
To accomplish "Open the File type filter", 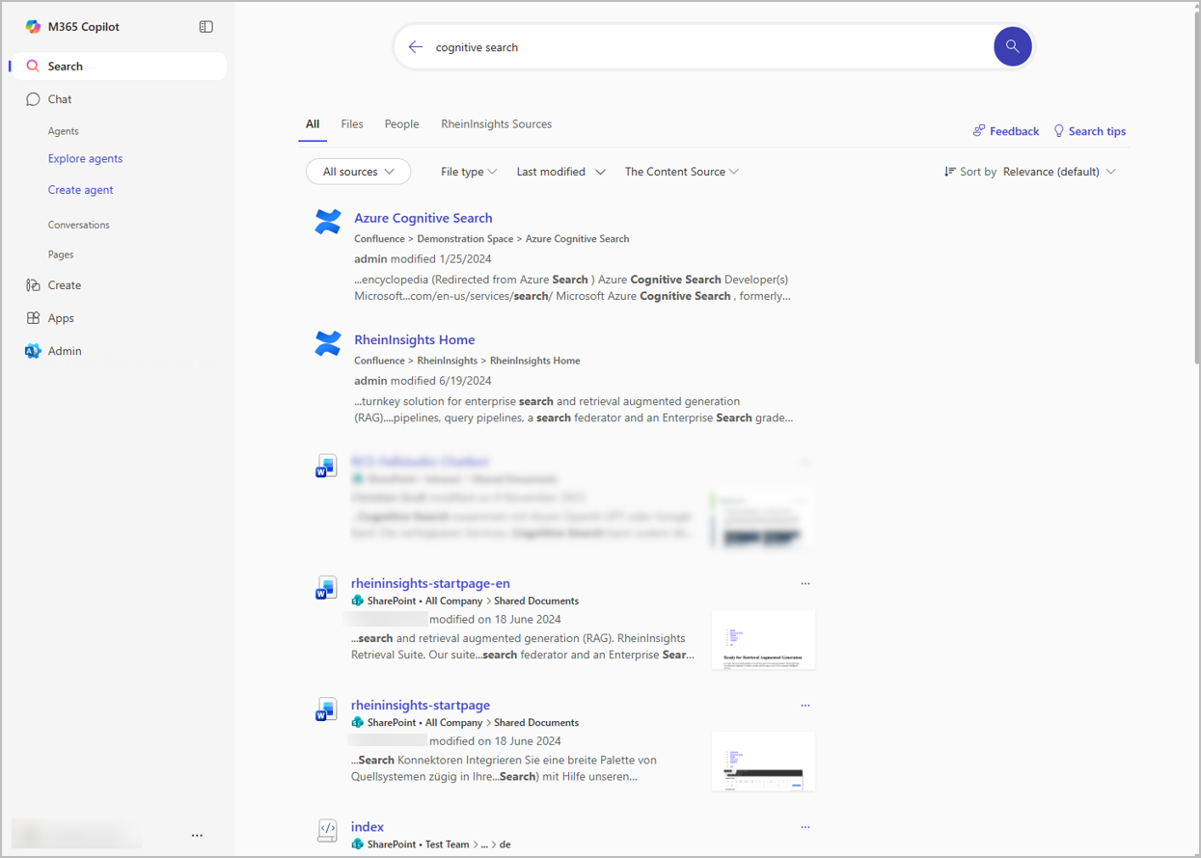I will point(468,172).
